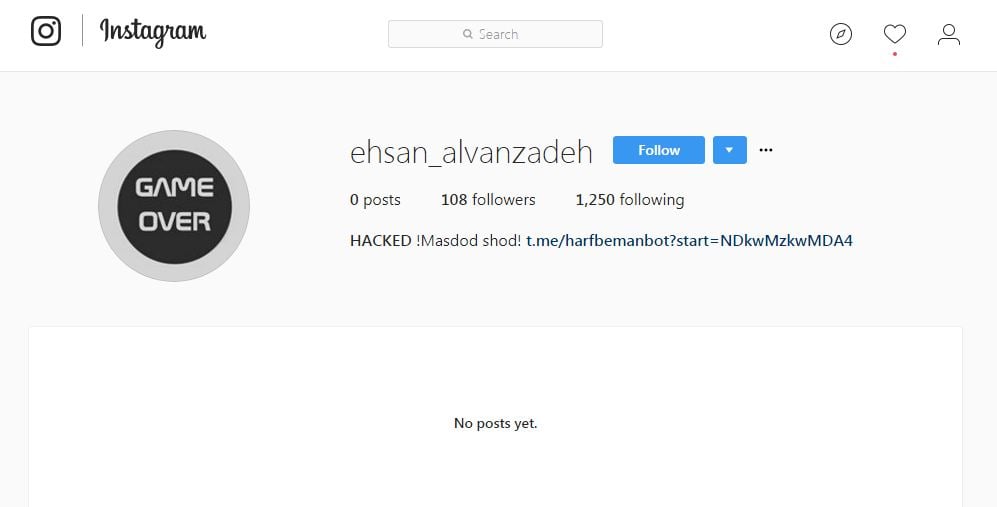View the 108 followers list
Image resolution: width=997 pixels, height=507 pixels.
pyautogui.click(x=488, y=200)
